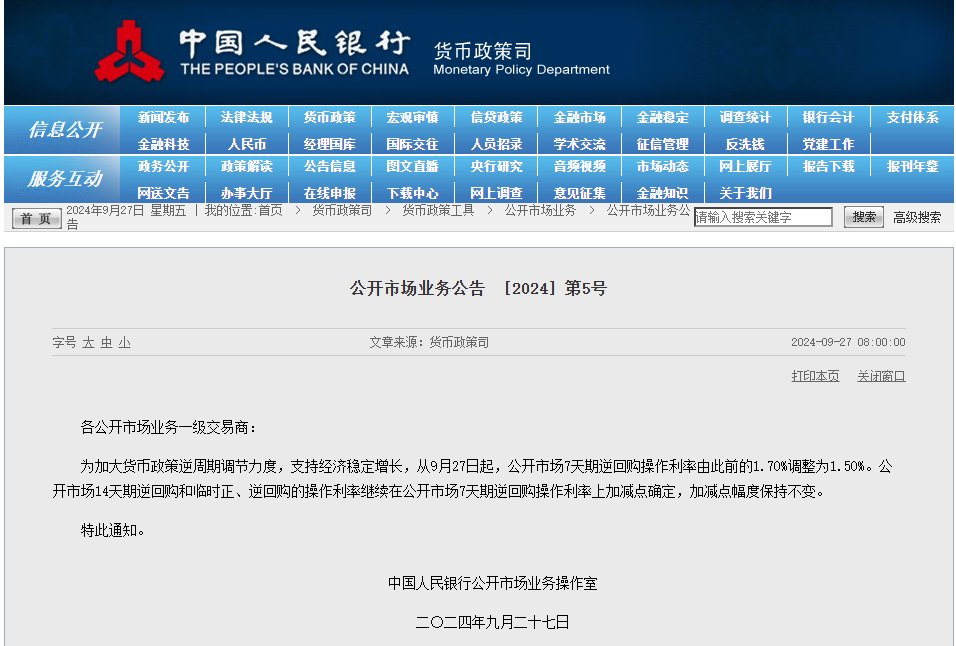Select 图文直播 menu item
This screenshot has height=646, width=956.
[x=412, y=166]
